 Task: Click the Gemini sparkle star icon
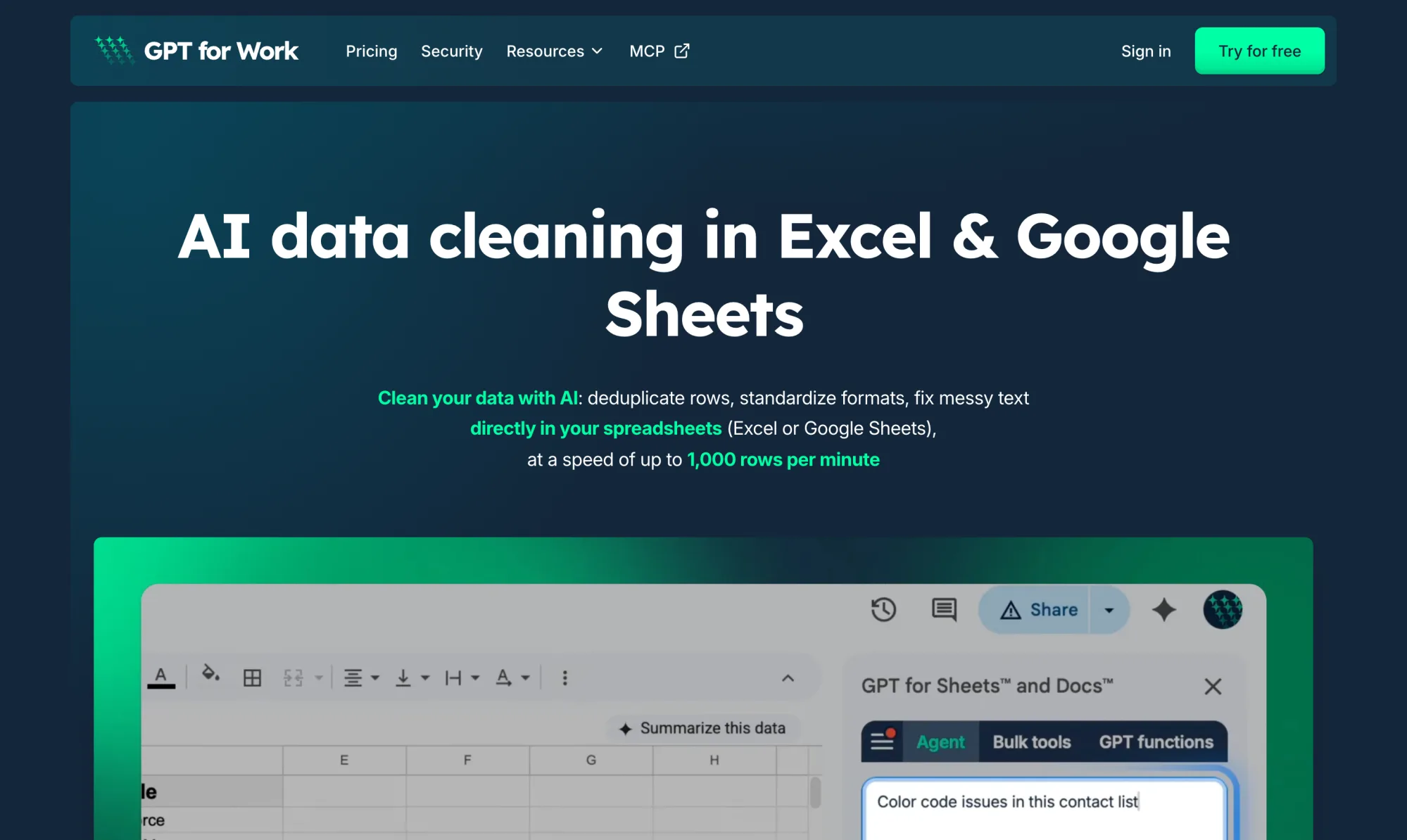click(x=1163, y=609)
